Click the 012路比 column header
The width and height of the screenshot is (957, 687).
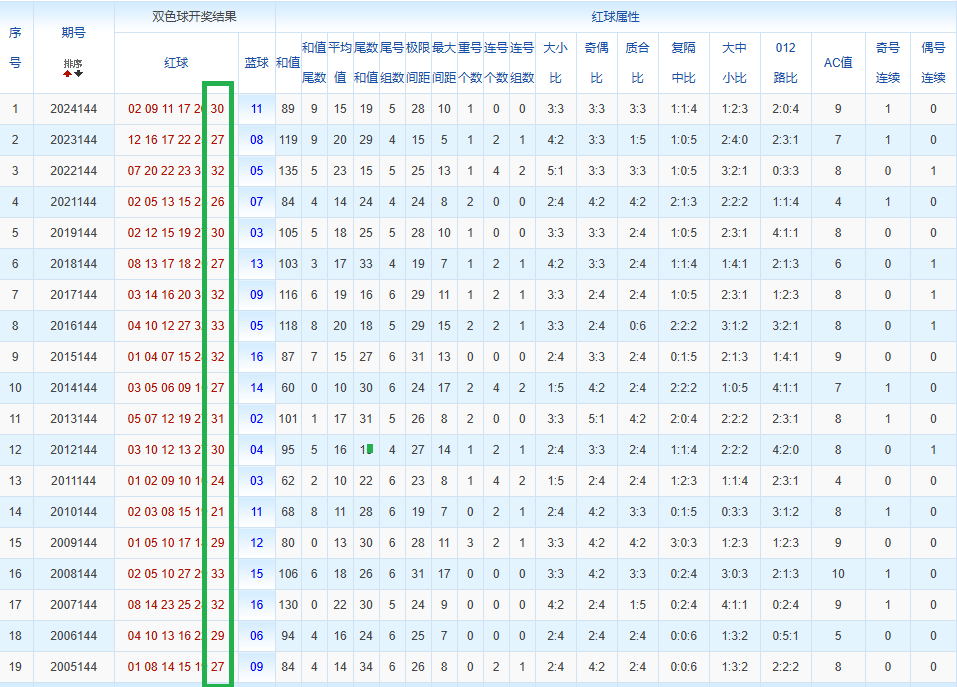pyautogui.click(x=785, y=63)
